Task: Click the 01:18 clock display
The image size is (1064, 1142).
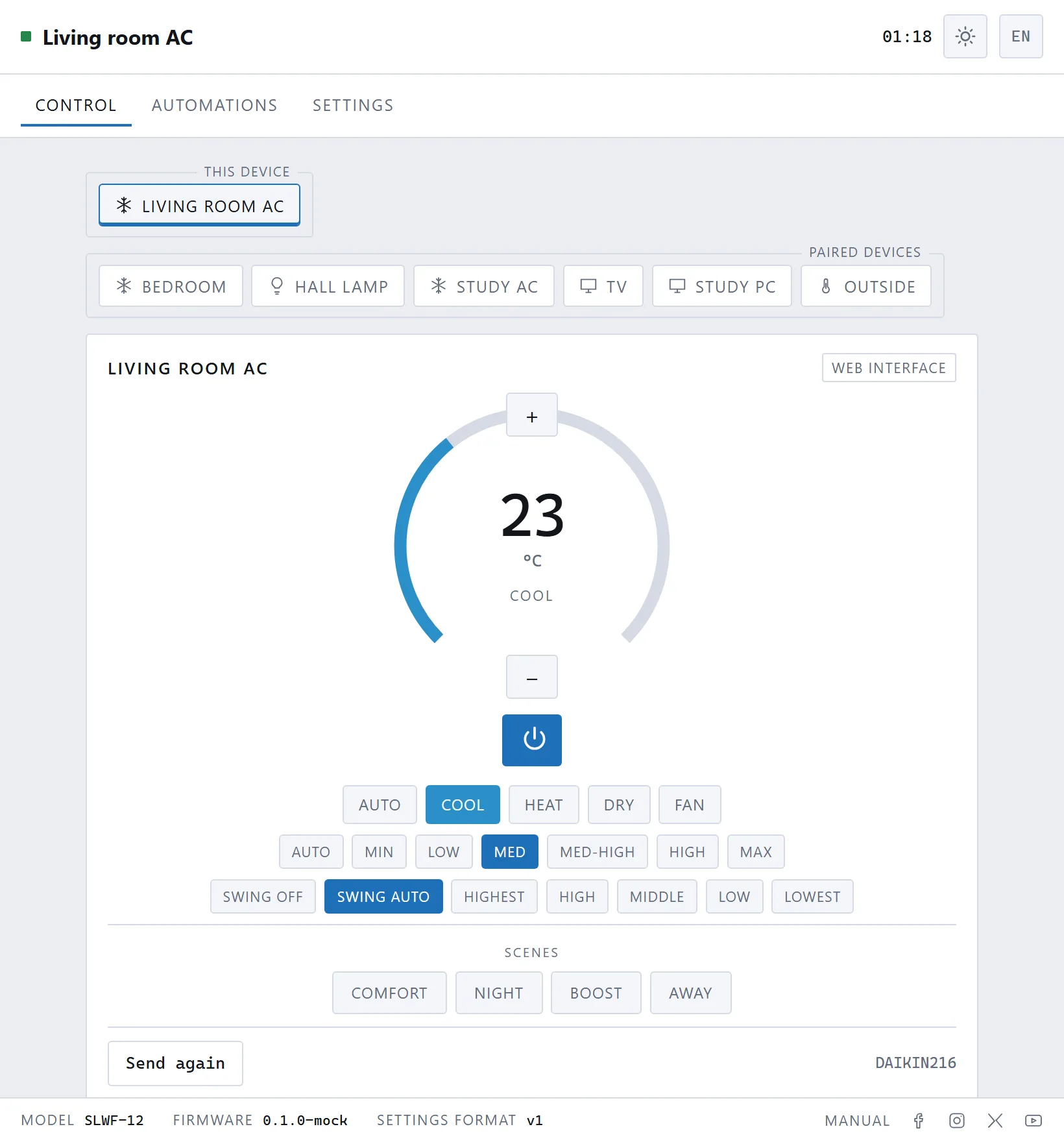Action: pos(906,36)
